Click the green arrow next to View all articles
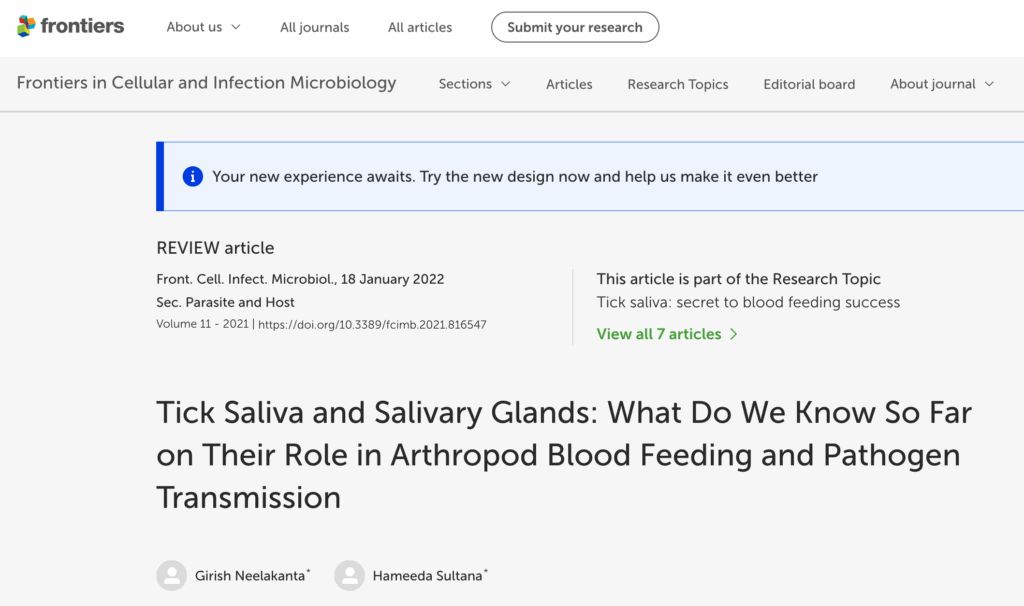 pos(734,333)
